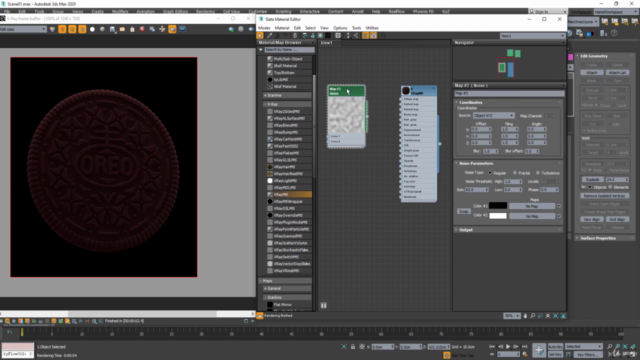Click the pause icon at view bottom
Image resolution: width=640 pixels, height=360 pixels.
324,305
